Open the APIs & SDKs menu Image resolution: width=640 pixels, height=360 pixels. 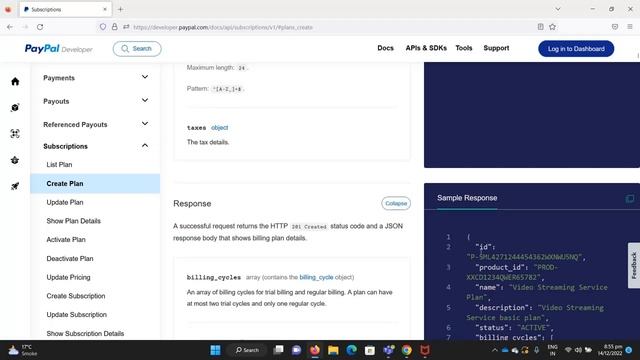coord(426,48)
